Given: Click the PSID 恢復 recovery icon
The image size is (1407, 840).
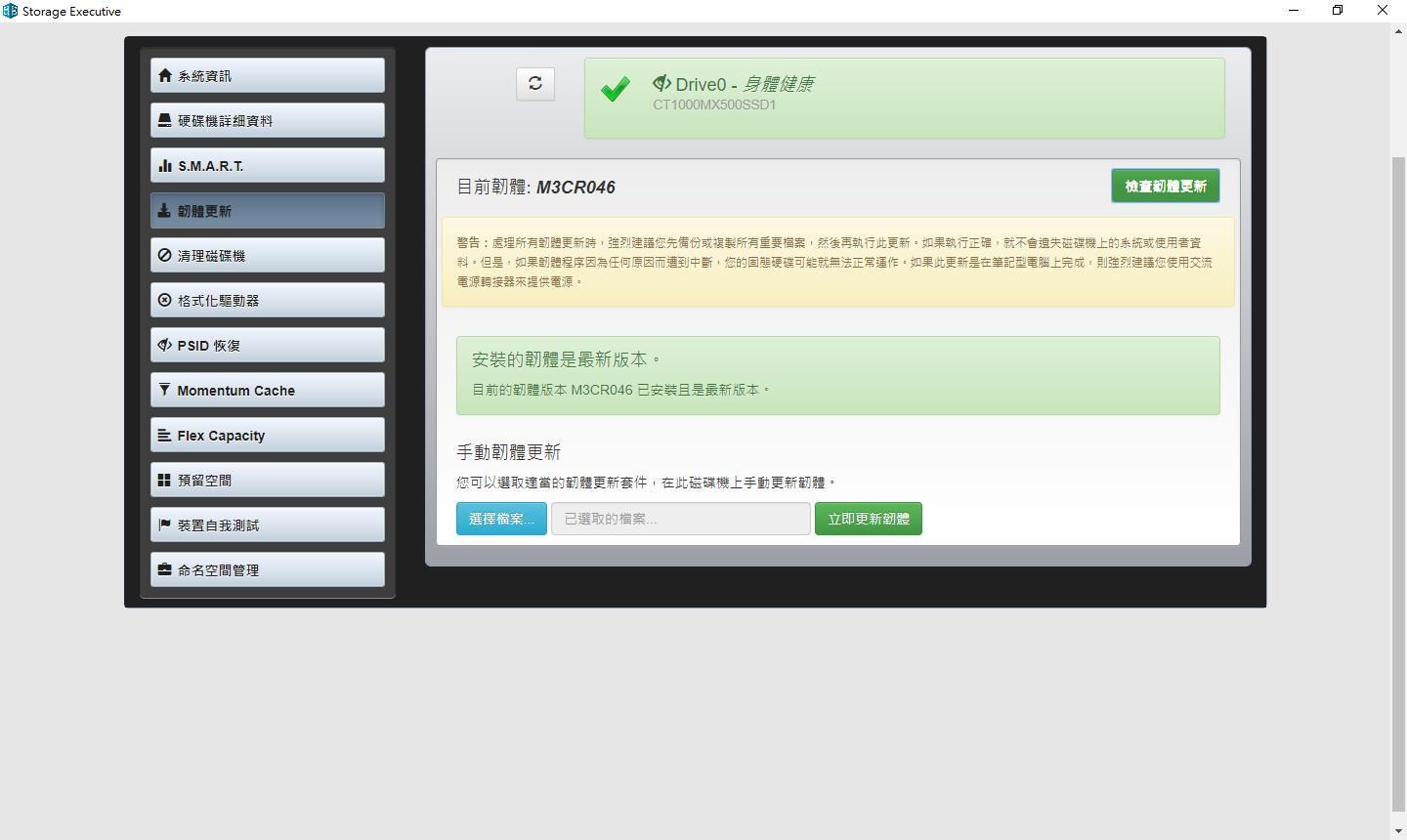Looking at the screenshot, I should point(164,345).
